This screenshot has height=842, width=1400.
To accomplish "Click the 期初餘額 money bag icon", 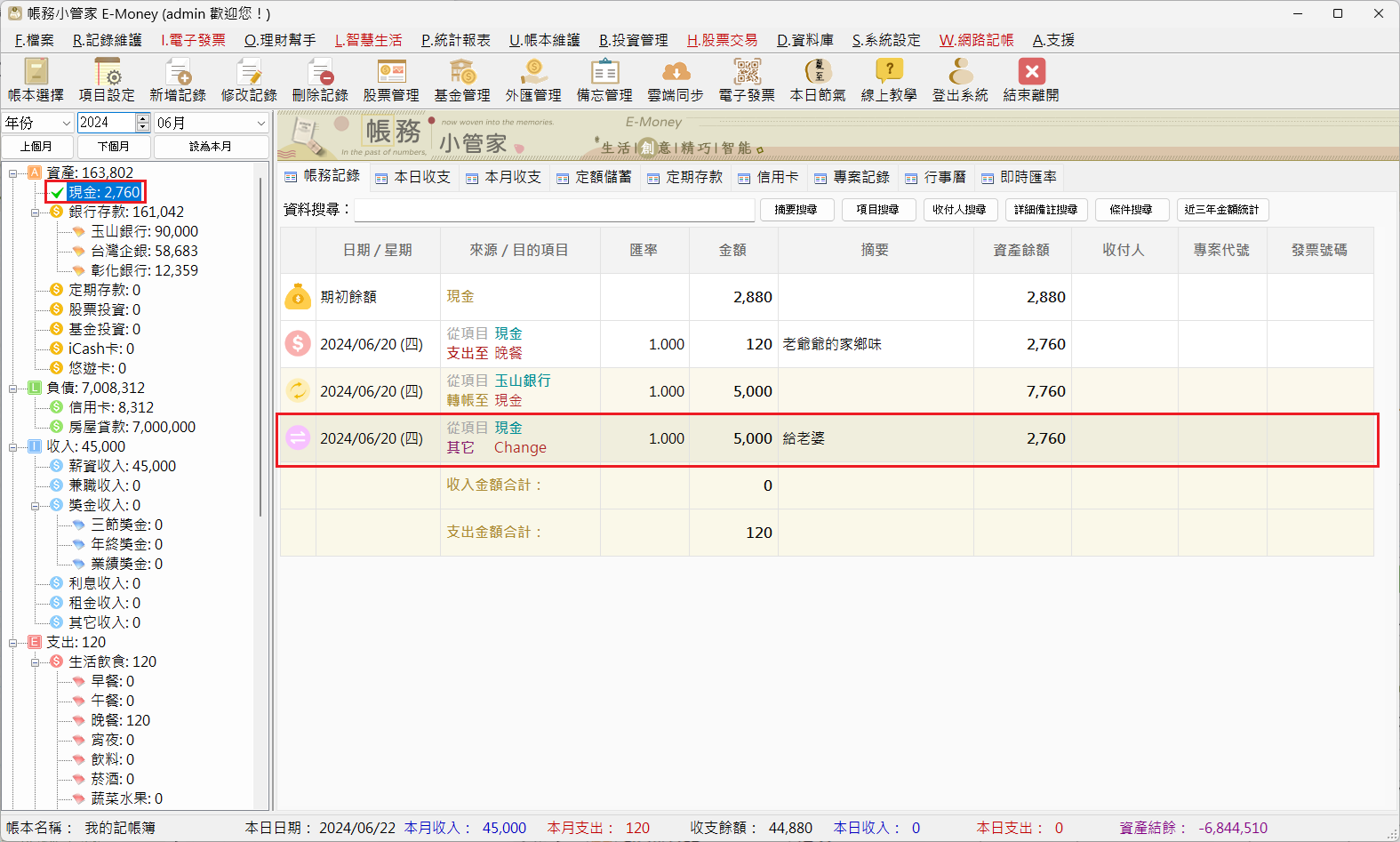I will pos(298,296).
